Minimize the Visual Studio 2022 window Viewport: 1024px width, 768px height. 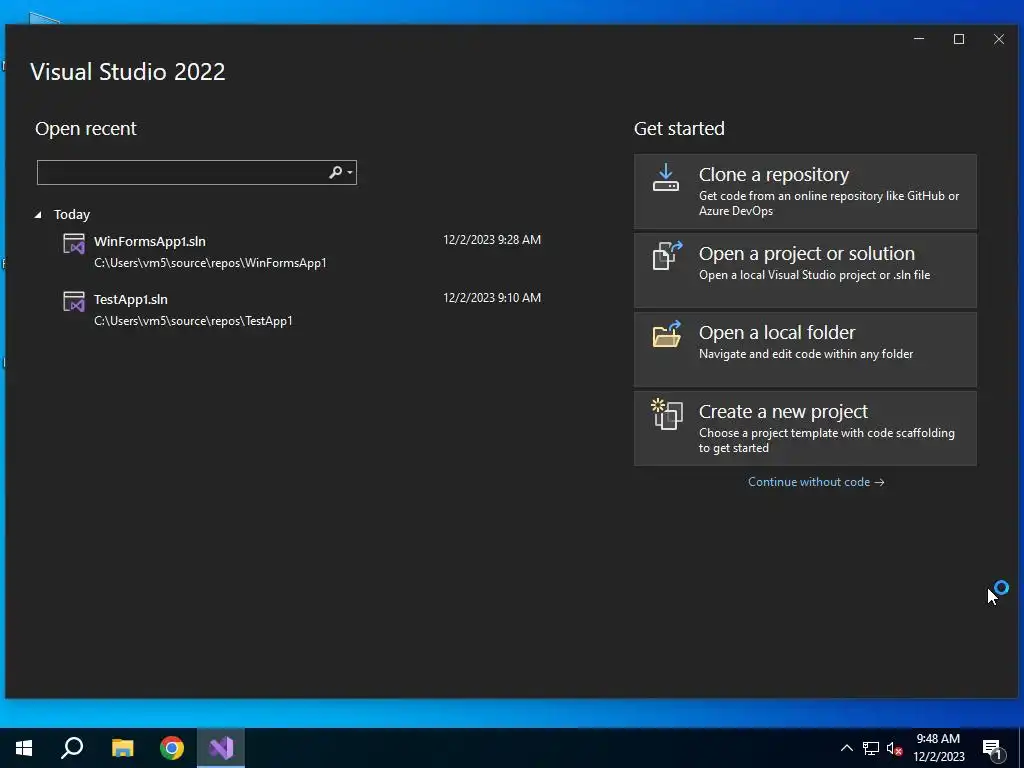pyautogui.click(x=919, y=39)
